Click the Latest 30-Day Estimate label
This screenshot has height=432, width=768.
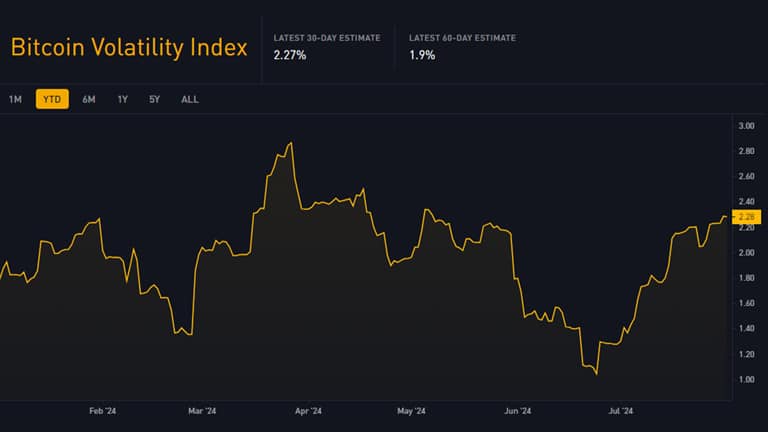coord(327,38)
